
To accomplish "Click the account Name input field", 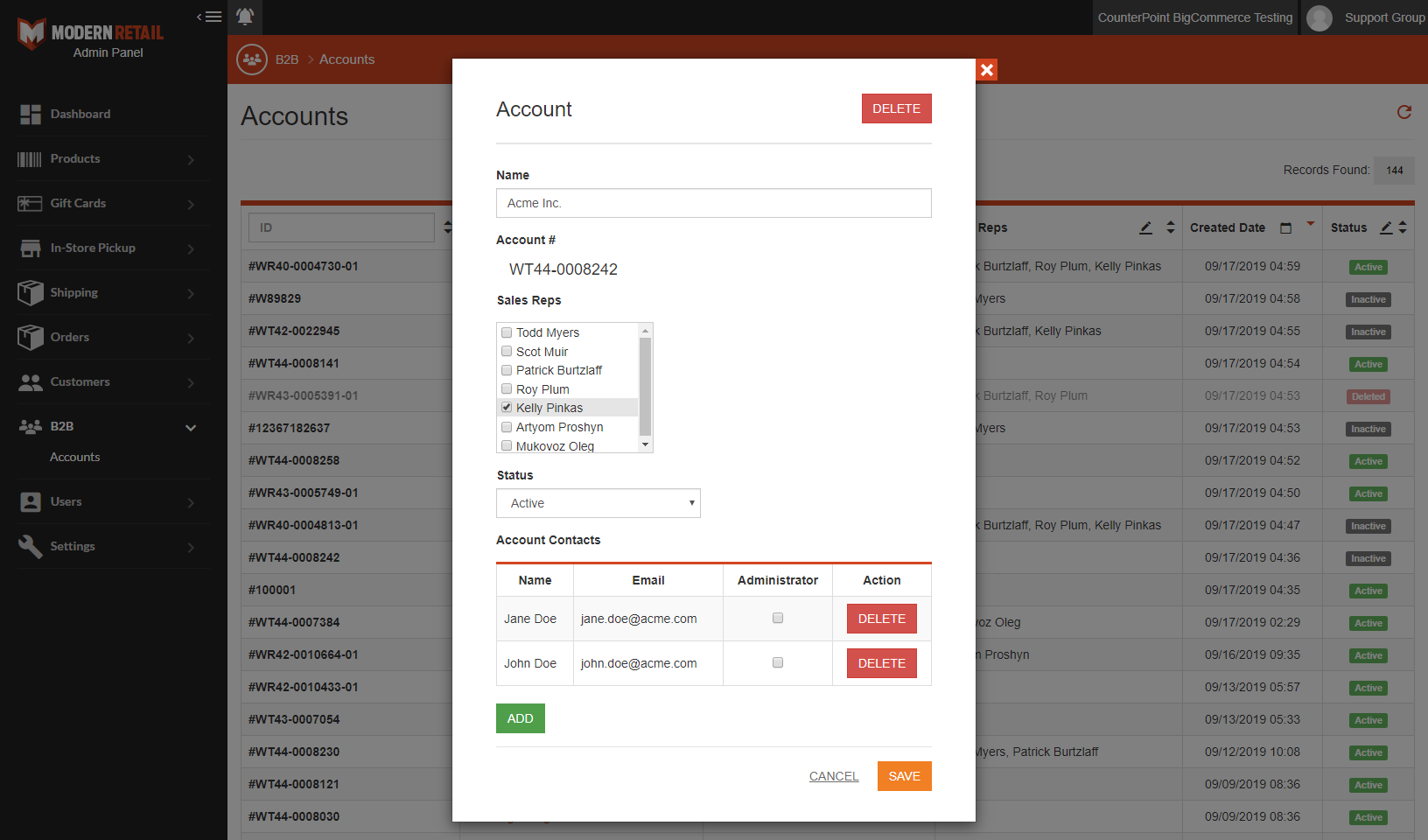I will coord(714,203).
